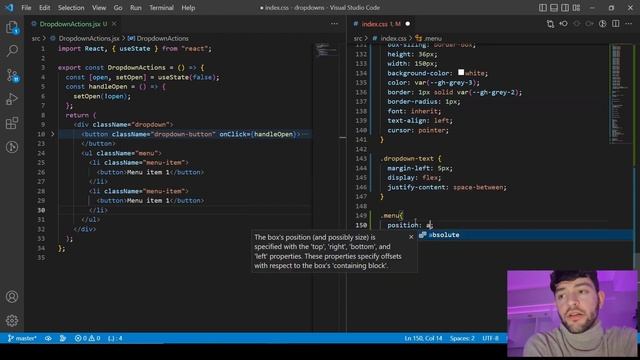This screenshot has height=360, width=640.
Task: Open the Manage gear icon
Action: click(x=12, y=320)
